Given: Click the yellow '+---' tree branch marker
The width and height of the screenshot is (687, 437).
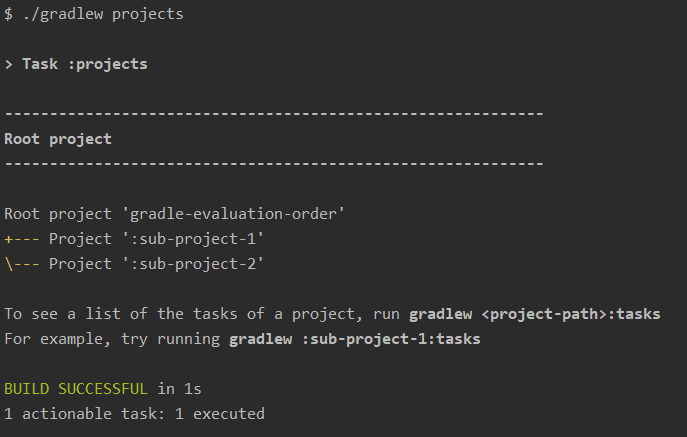Looking at the screenshot, I should point(22,239).
